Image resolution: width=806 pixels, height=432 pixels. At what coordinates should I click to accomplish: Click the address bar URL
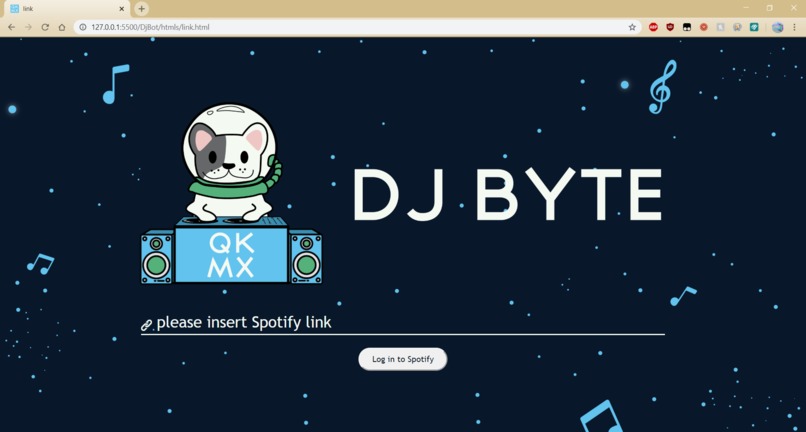150,27
